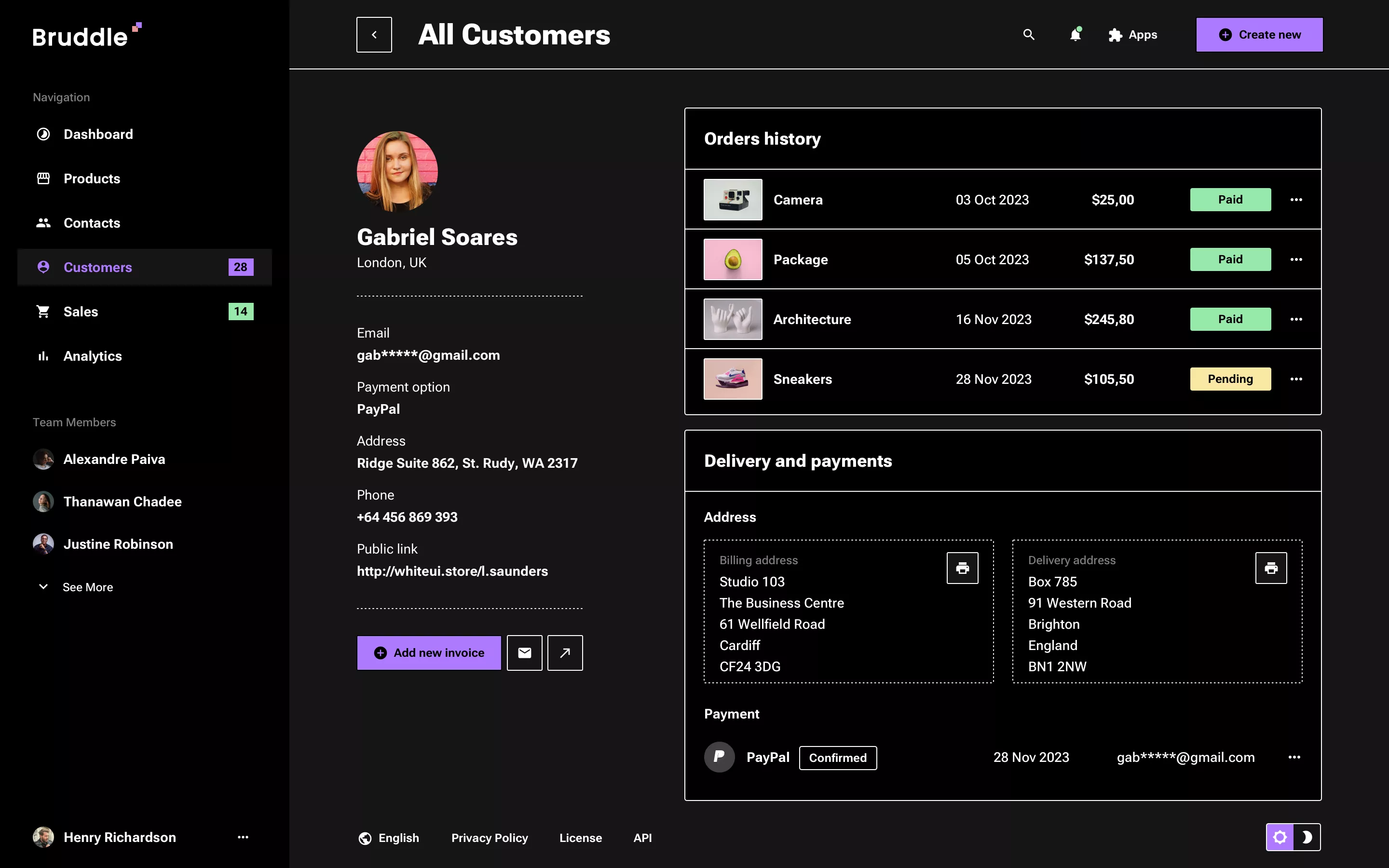Open the search icon in the top bar
The width and height of the screenshot is (1389, 868).
pos(1028,34)
